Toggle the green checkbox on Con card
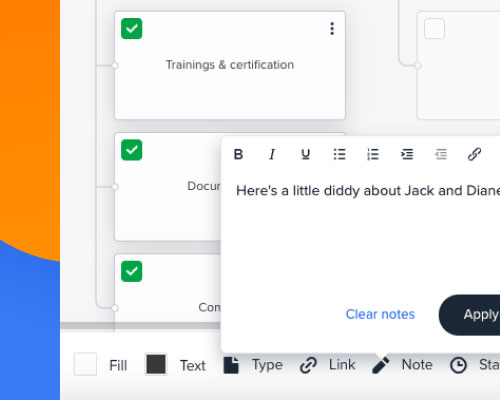Image resolution: width=500 pixels, height=400 pixels. (x=132, y=271)
